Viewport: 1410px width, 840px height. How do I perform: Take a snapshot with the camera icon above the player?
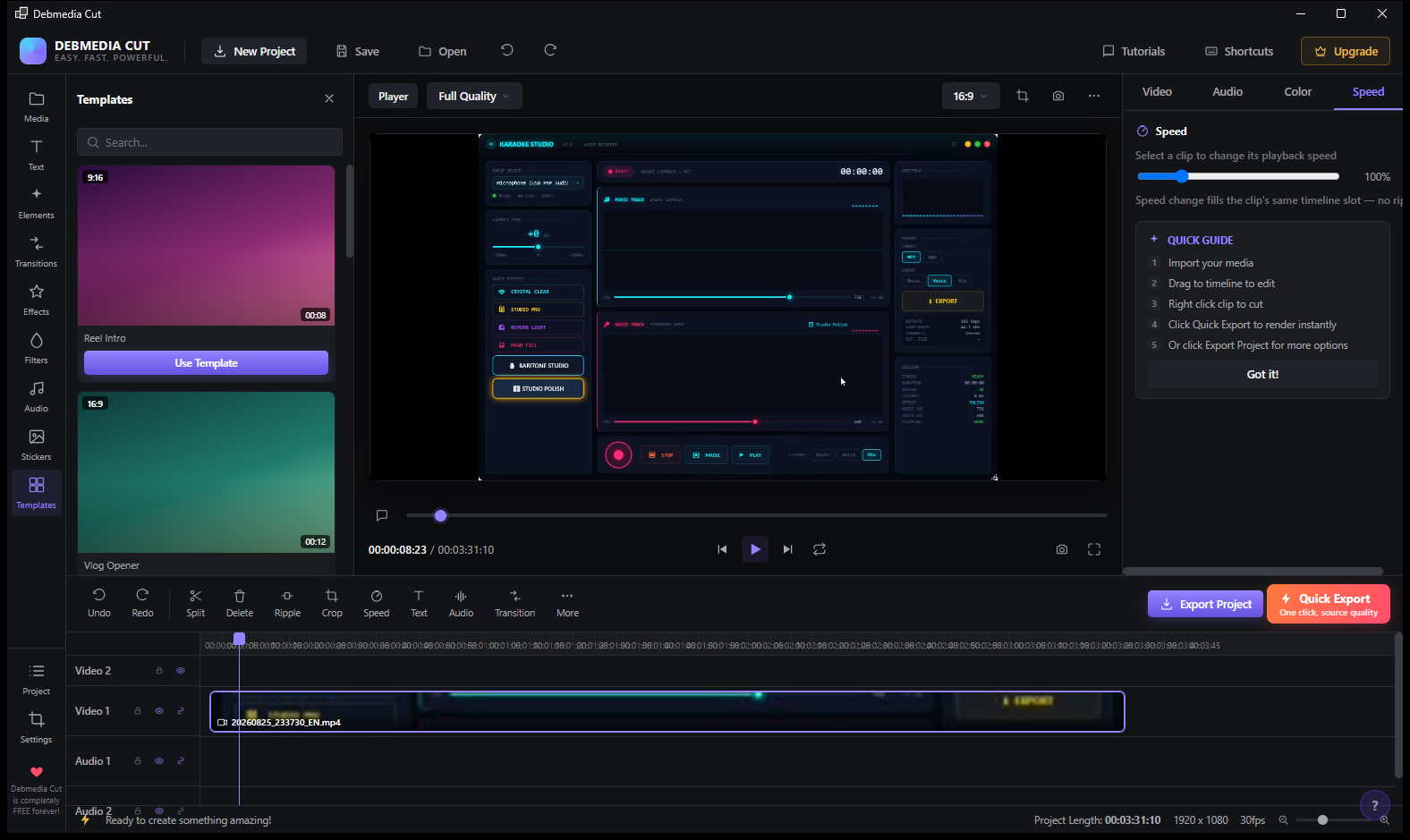coord(1058,96)
